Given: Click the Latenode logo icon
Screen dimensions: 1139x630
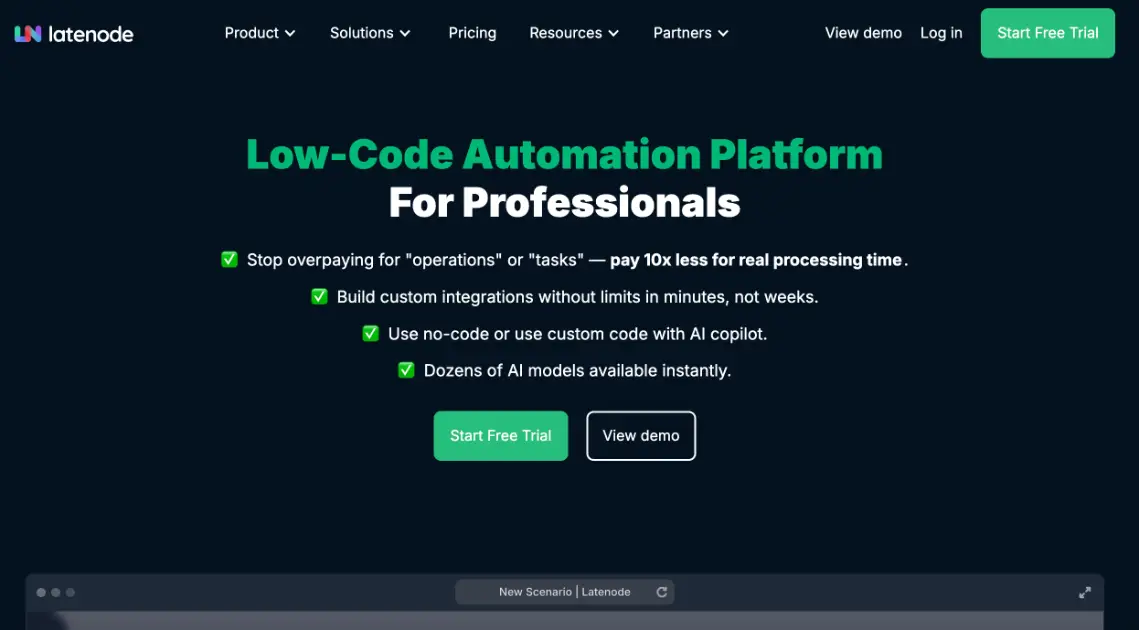Looking at the screenshot, I should coord(28,33).
